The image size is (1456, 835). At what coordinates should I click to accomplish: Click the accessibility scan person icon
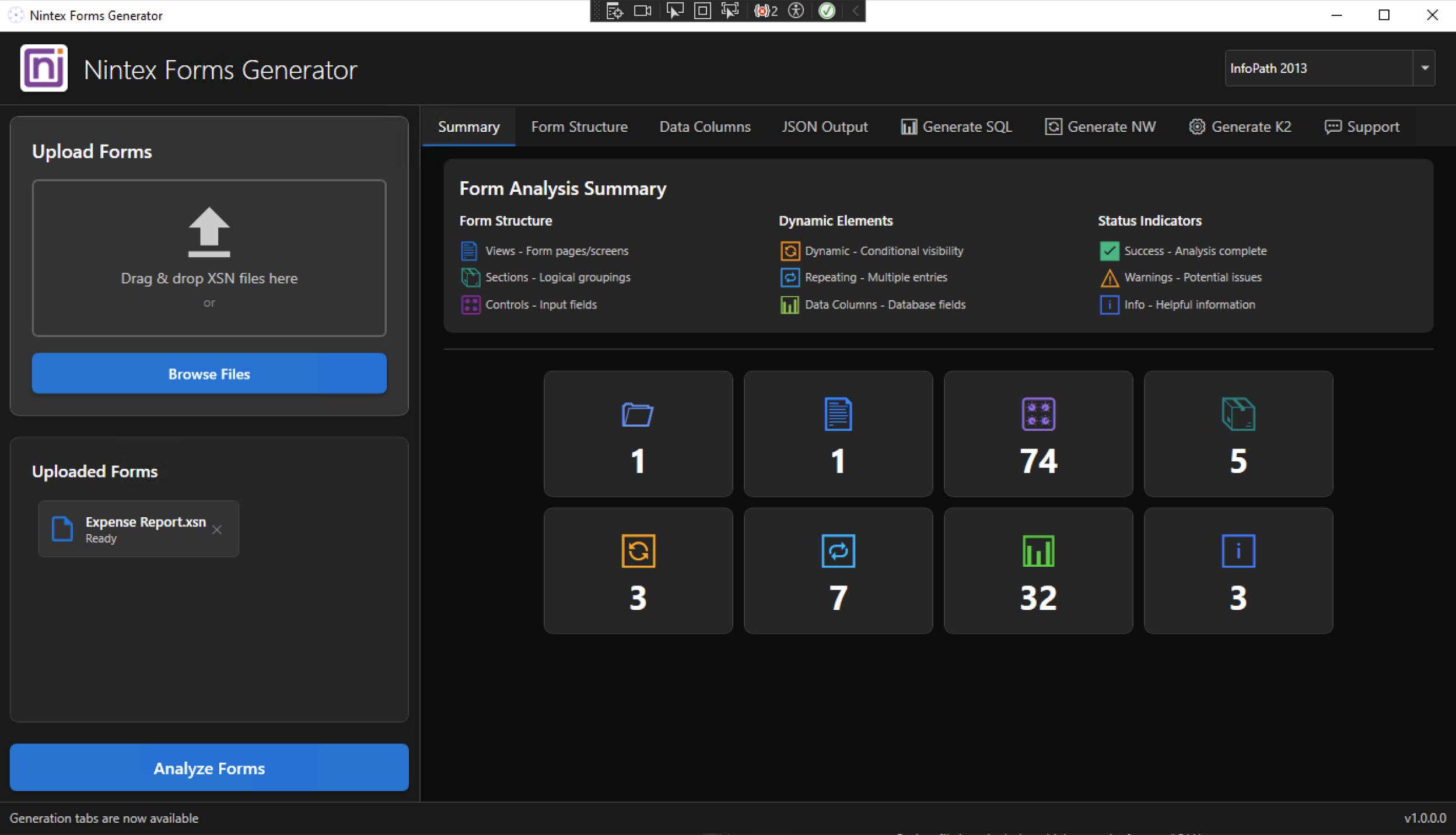pos(796,11)
